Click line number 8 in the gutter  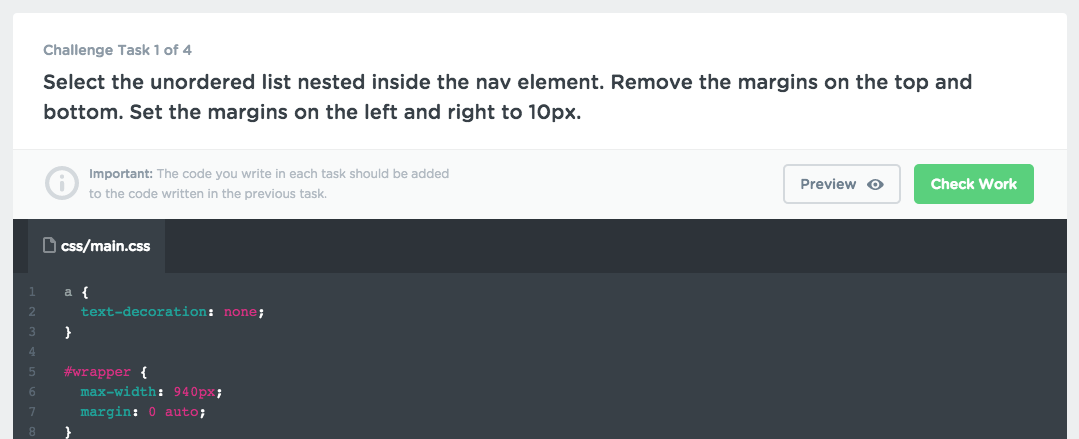32,431
